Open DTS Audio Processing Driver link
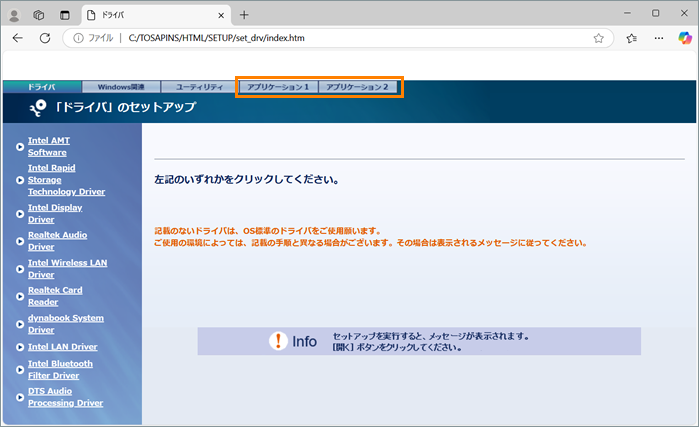The width and height of the screenshot is (699, 427). (x=65, y=397)
